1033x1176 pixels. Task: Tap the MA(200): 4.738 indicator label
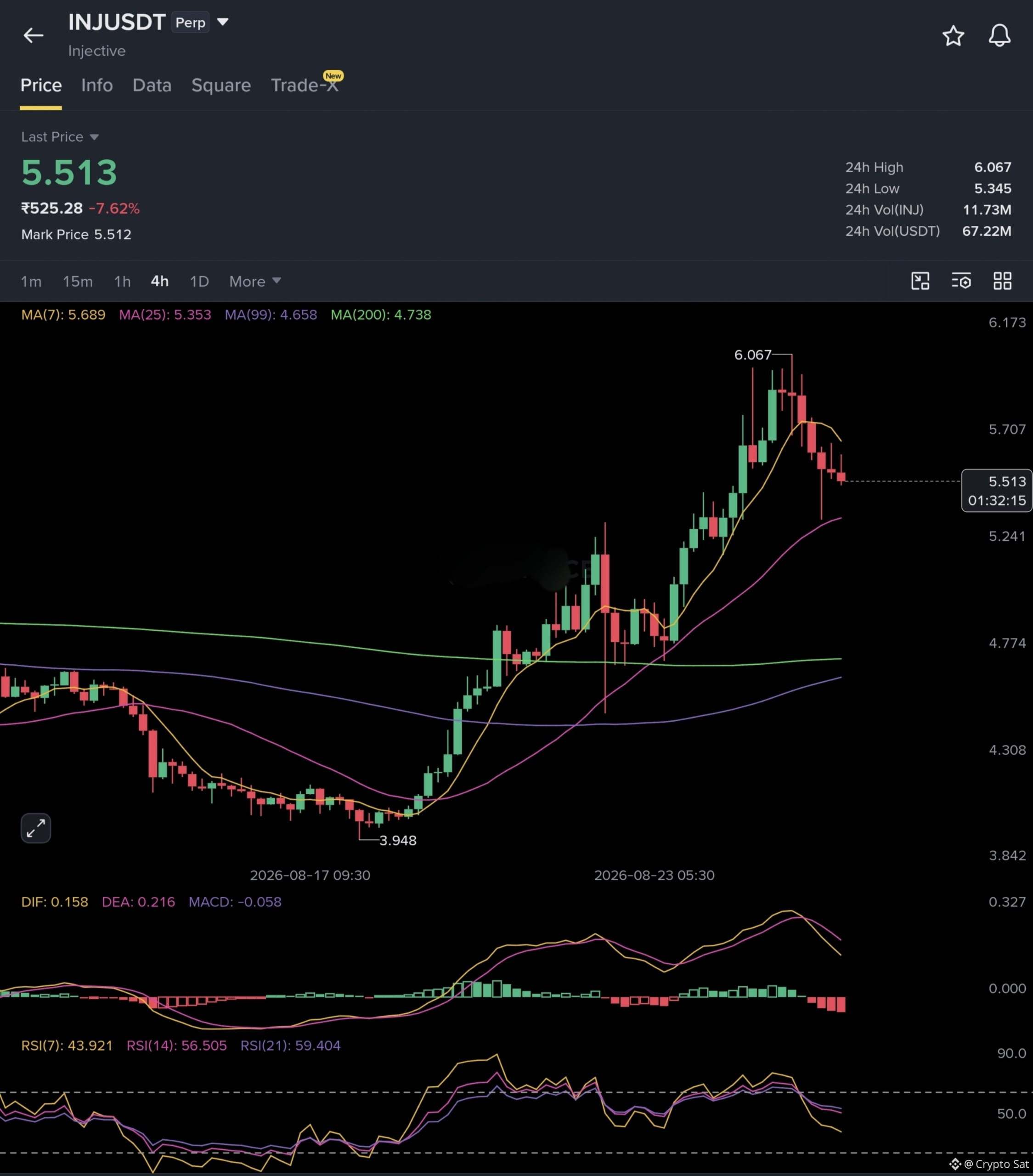pos(381,315)
